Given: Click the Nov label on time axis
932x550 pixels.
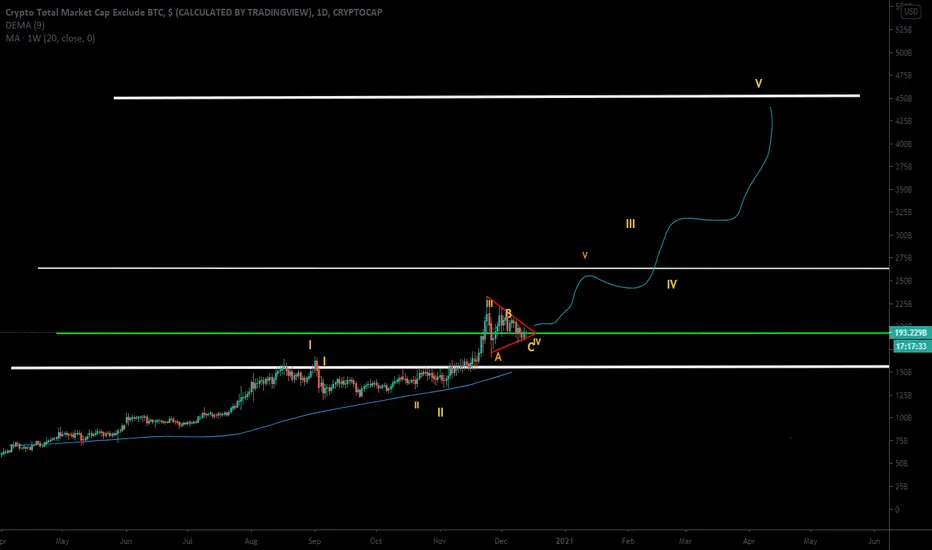Looking at the screenshot, I should coord(439,541).
